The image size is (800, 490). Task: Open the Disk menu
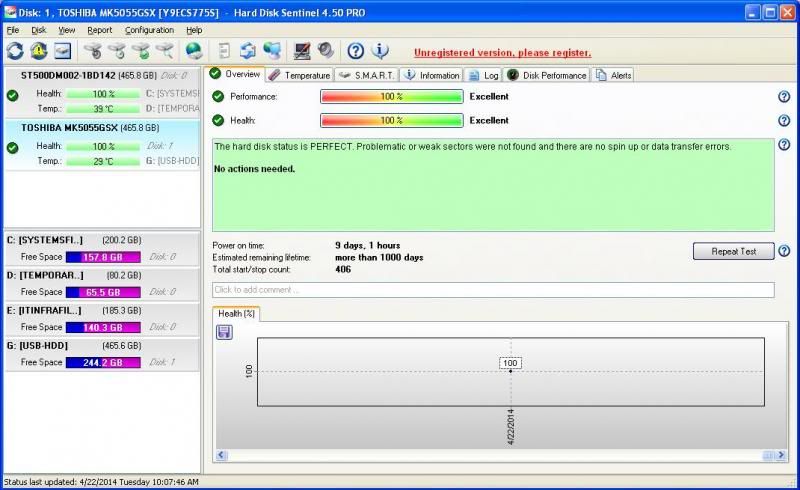pyautogui.click(x=39, y=30)
